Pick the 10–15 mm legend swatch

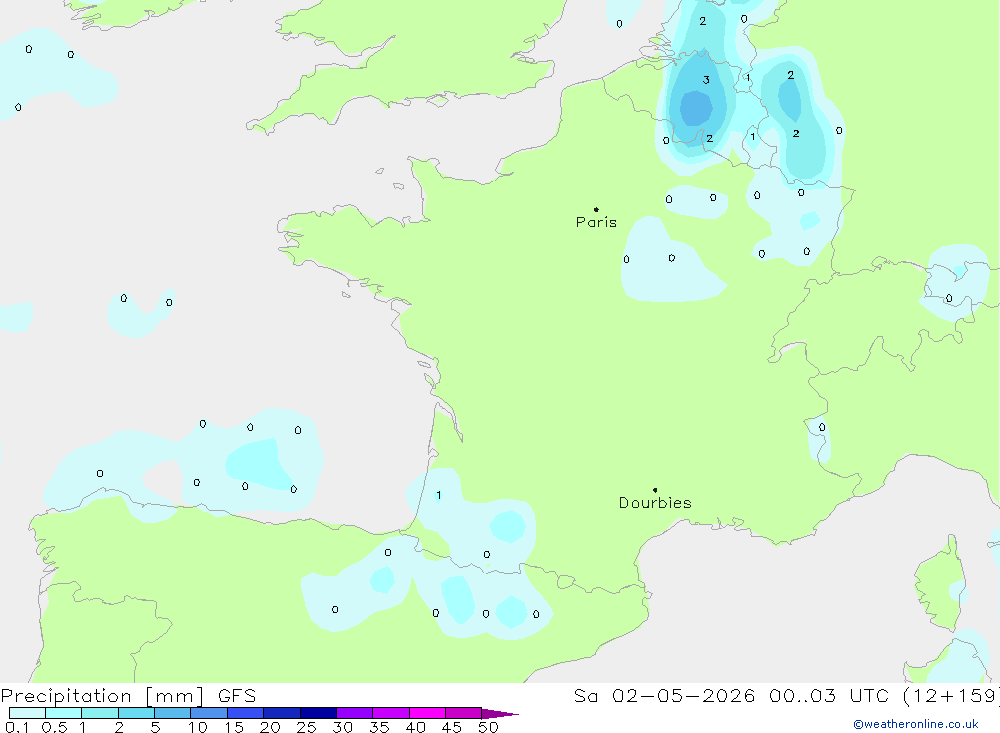209,713
